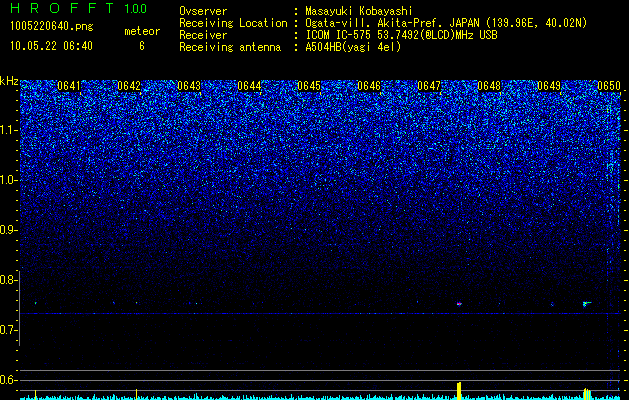629x400 pixels.
Task: Select the Ogata-vill. Akita-Pref. JAPAN location text
Action: 446,24
